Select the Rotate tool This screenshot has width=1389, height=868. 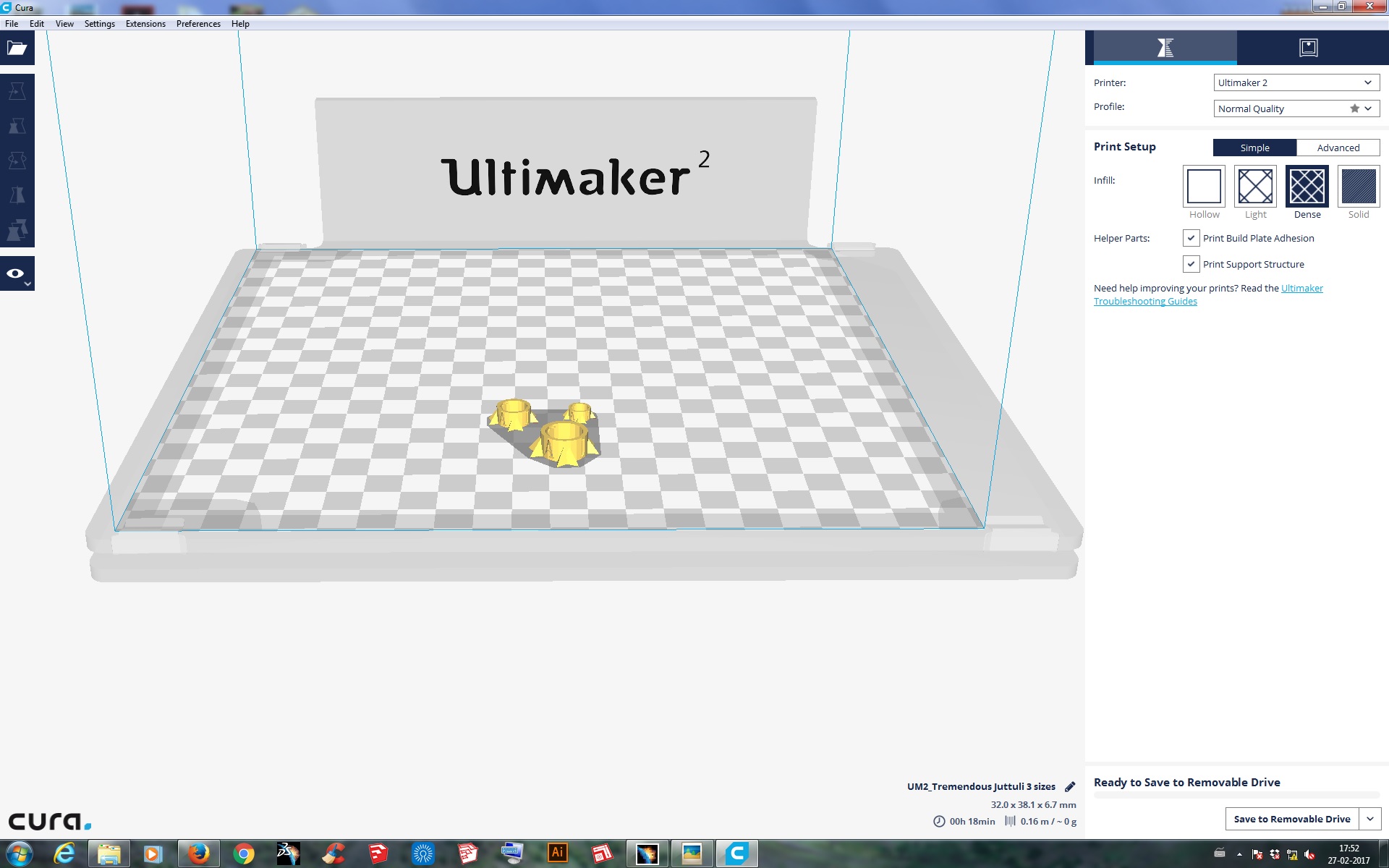coord(17,161)
